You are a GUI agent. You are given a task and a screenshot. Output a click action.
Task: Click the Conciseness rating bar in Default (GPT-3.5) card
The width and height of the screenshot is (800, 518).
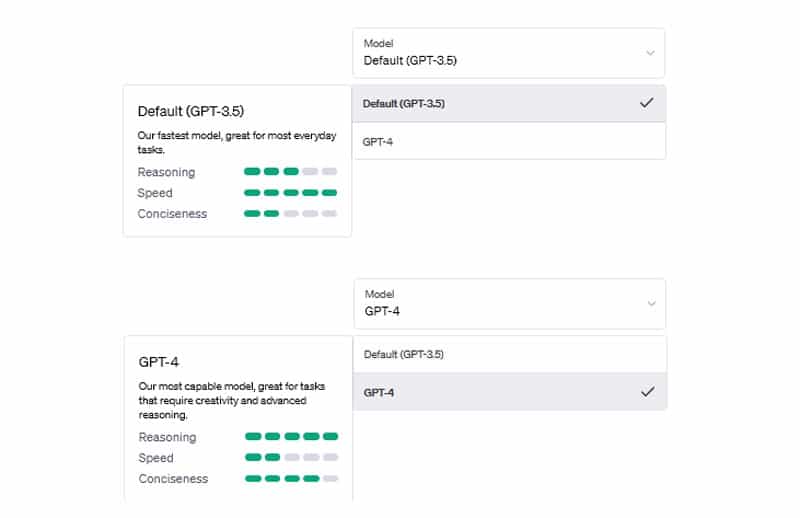[x=290, y=213]
